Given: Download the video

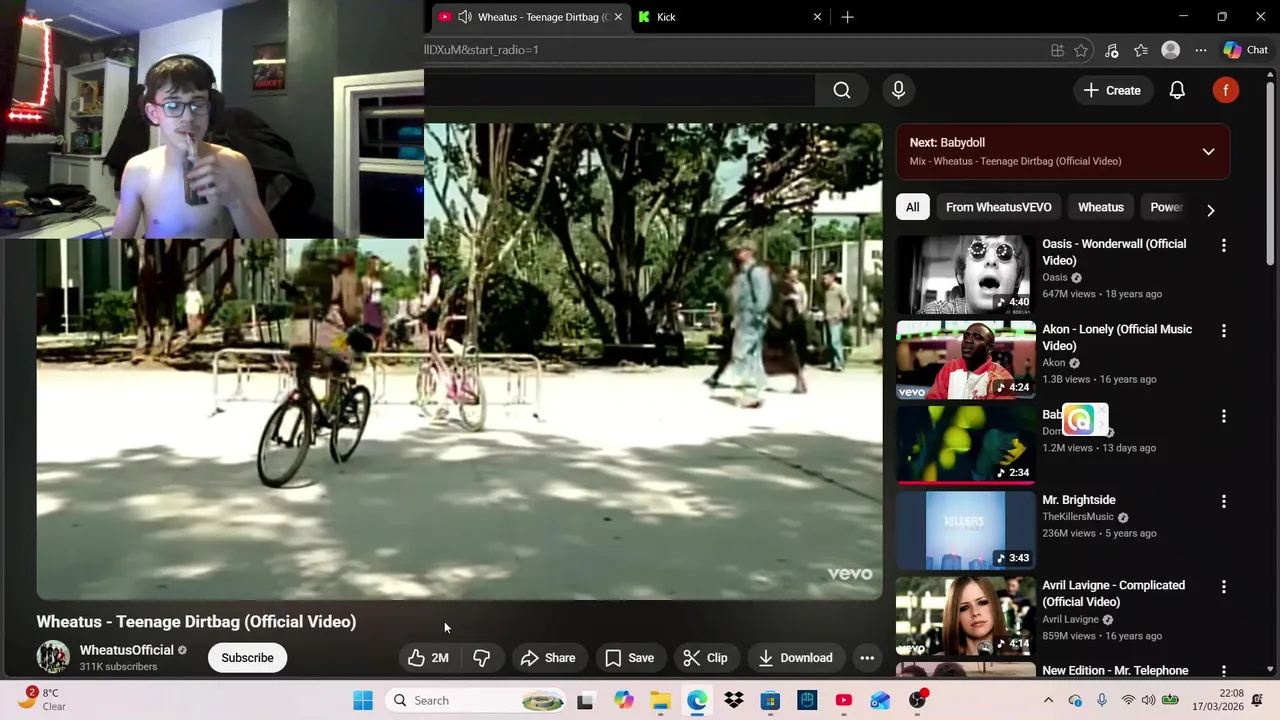Looking at the screenshot, I should 796,657.
